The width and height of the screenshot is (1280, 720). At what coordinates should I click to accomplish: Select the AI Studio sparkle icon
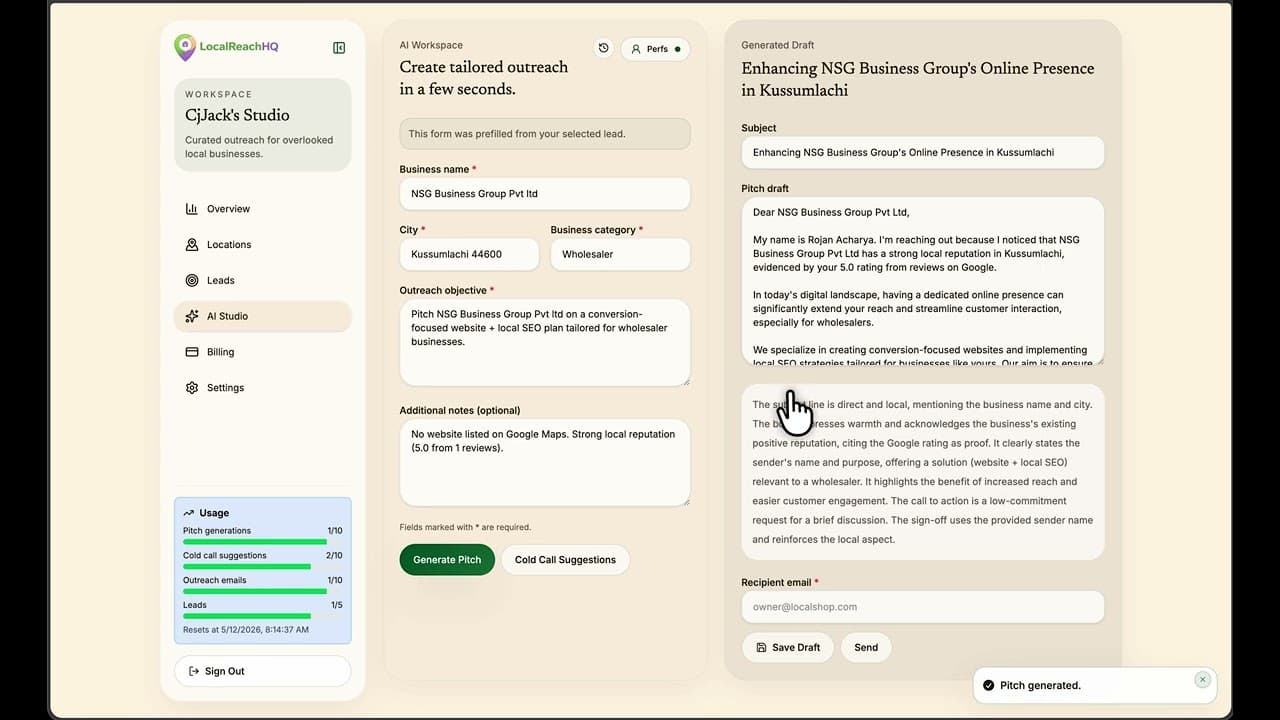(x=192, y=316)
